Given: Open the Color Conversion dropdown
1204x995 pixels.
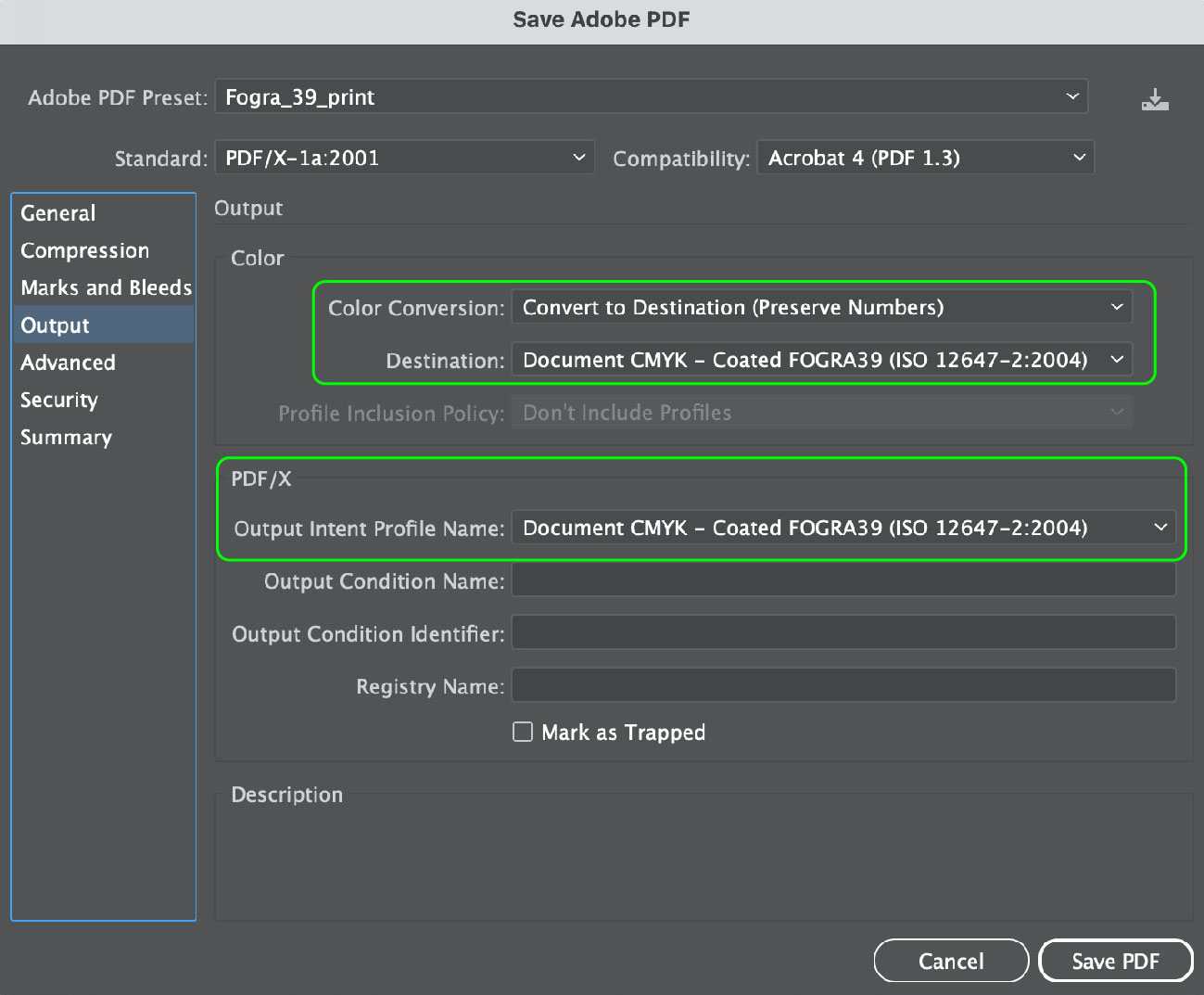Looking at the screenshot, I should [x=822, y=307].
